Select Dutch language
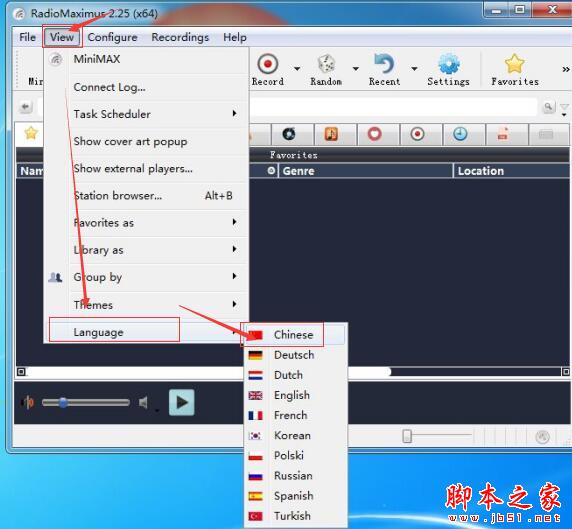The image size is (572, 529). (295, 375)
